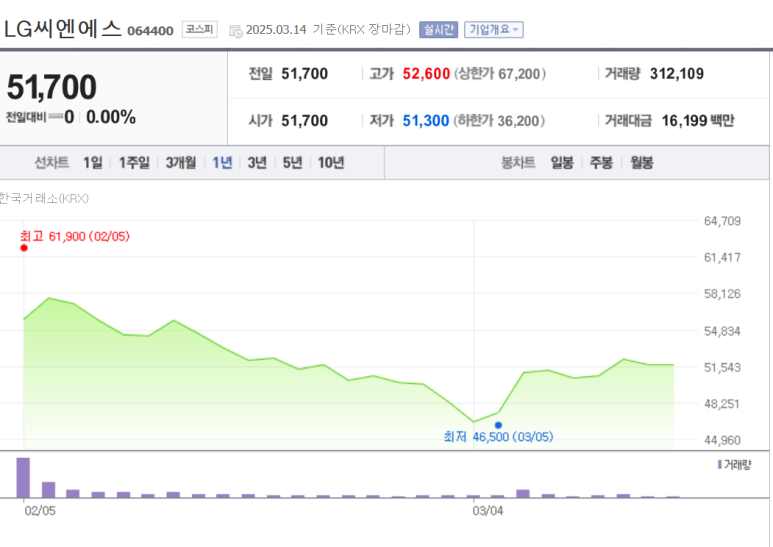This screenshot has height=547, width=773.
Task: Select the 3년 line chart tab
Action: tap(257, 163)
